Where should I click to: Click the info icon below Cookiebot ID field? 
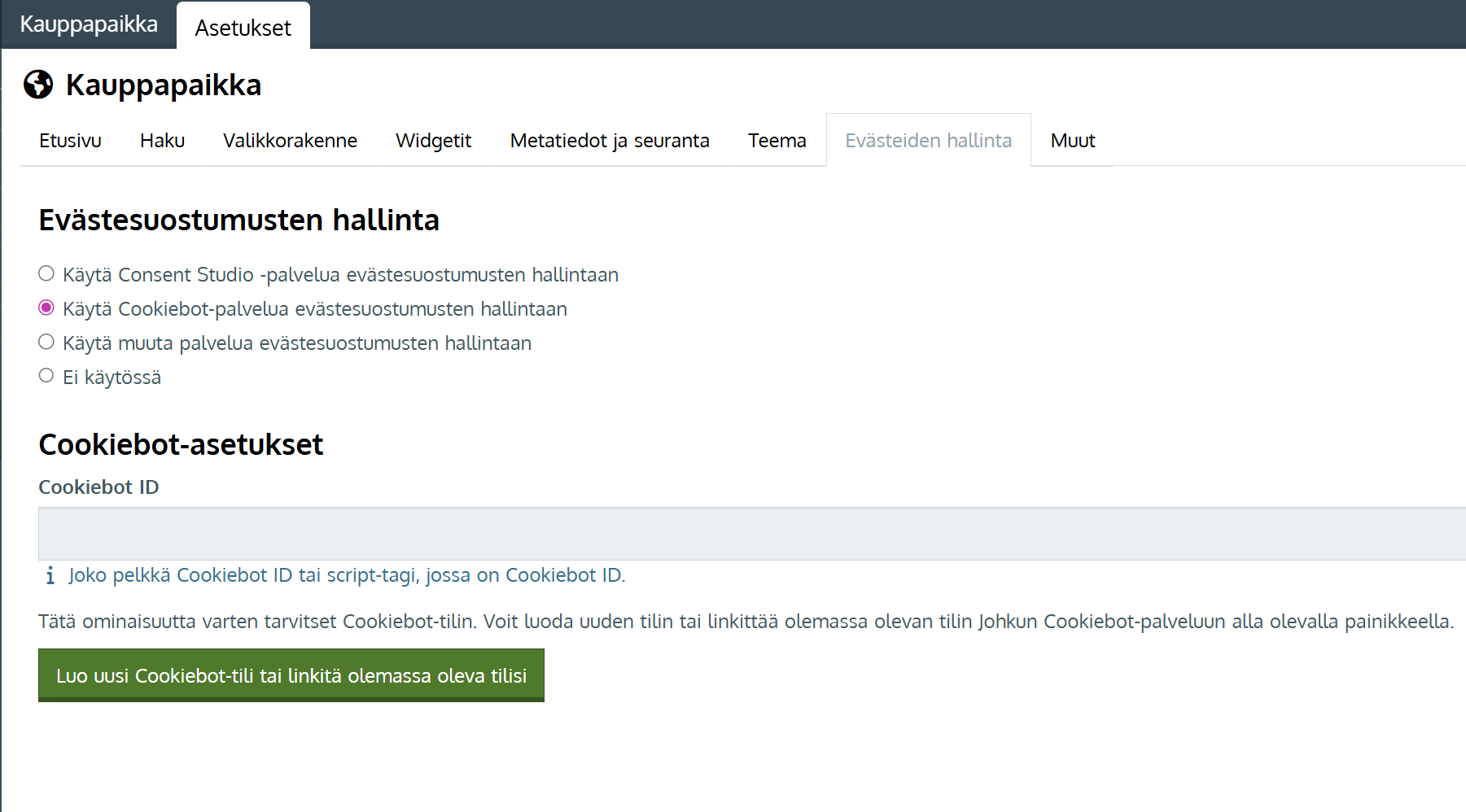point(50,576)
